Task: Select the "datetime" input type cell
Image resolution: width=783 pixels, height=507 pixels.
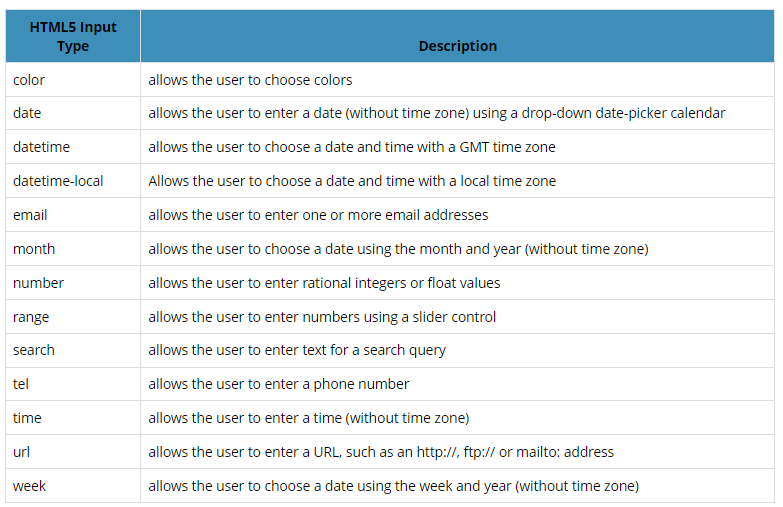Action: [41, 147]
